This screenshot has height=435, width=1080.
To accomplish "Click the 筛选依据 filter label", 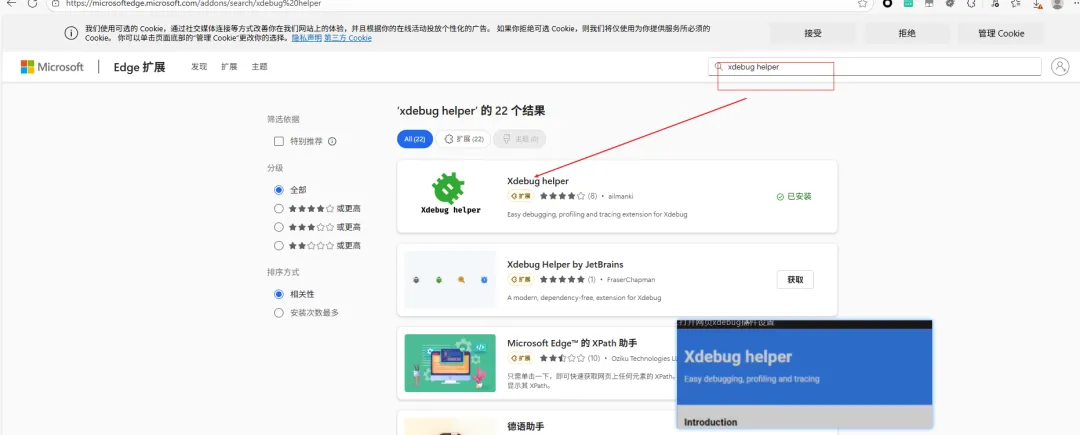I will [x=284, y=119].
